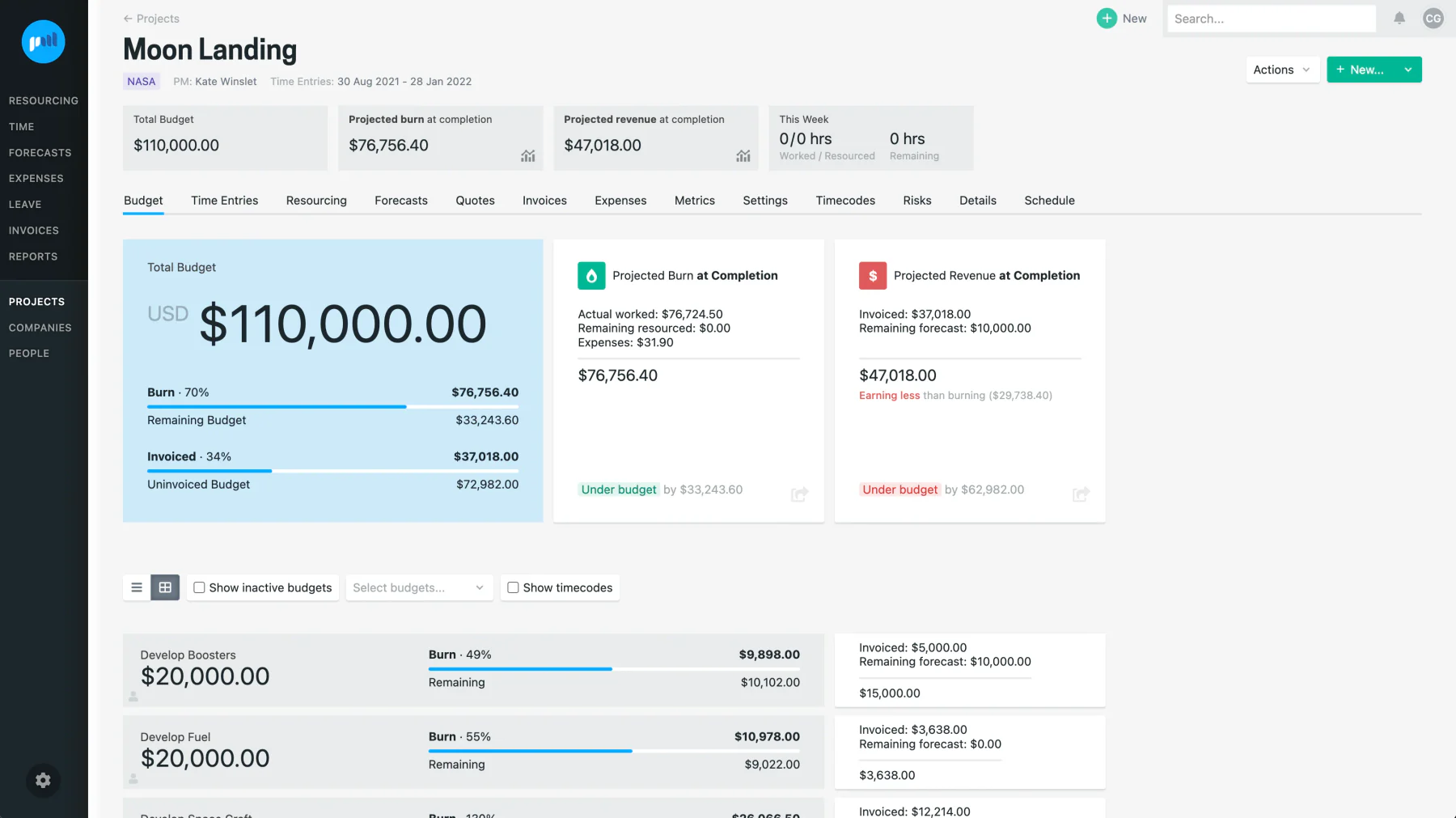
Task: Click share icon on Projected Revenue panel
Action: pyautogui.click(x=1081, y=494)
